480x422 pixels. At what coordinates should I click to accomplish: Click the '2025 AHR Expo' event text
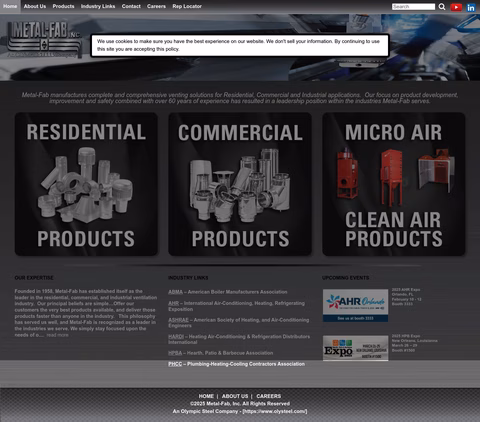pos(406,290)
